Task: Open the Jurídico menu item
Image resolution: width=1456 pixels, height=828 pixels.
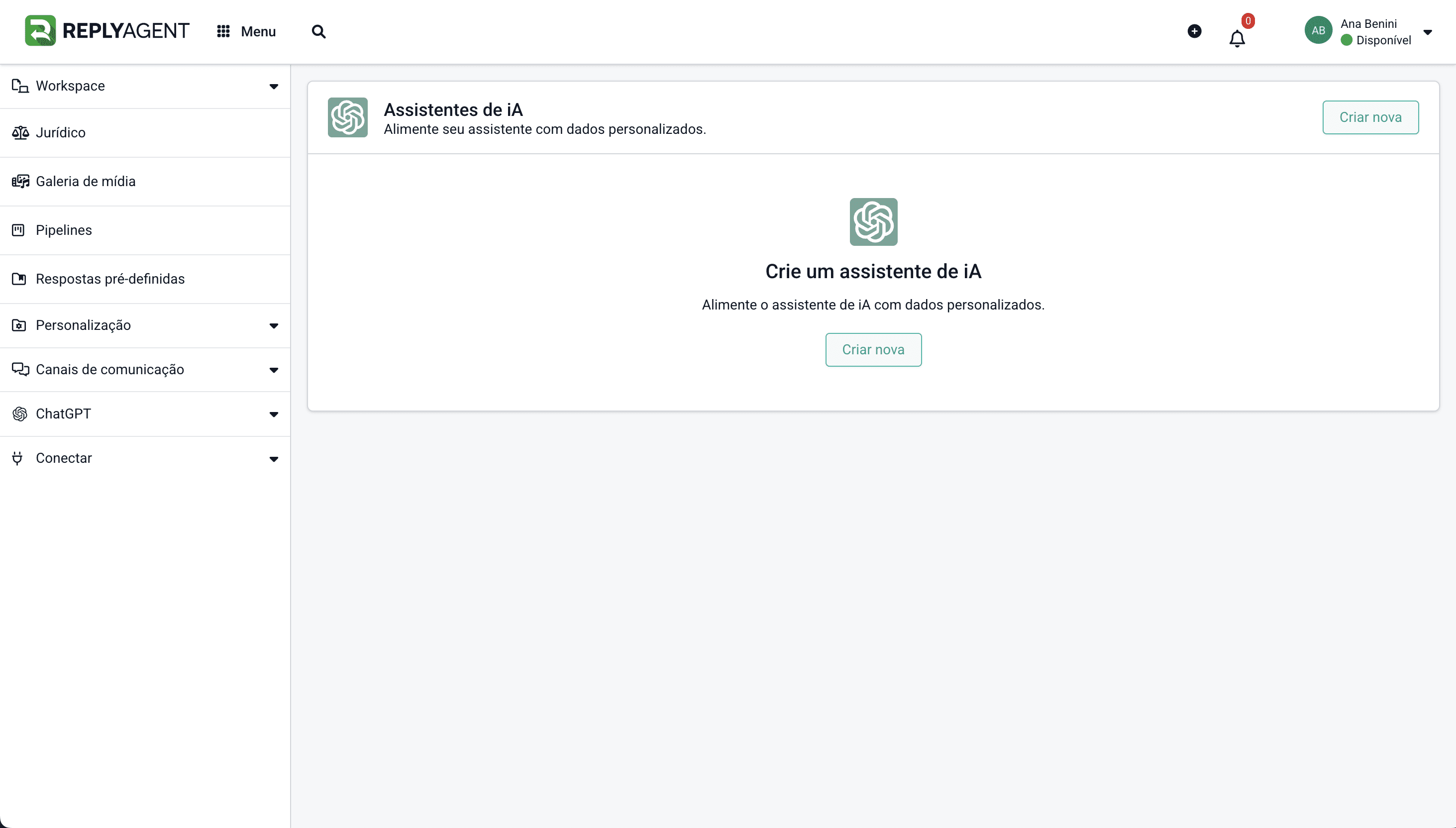Action: click(145, 132)
